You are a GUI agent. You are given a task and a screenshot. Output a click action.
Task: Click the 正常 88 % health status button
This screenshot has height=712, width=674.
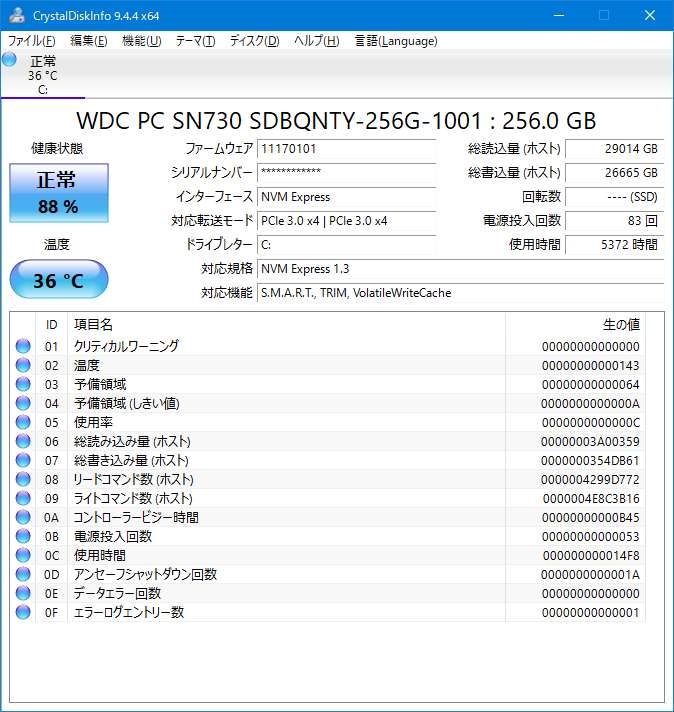(x=59, y=193)
